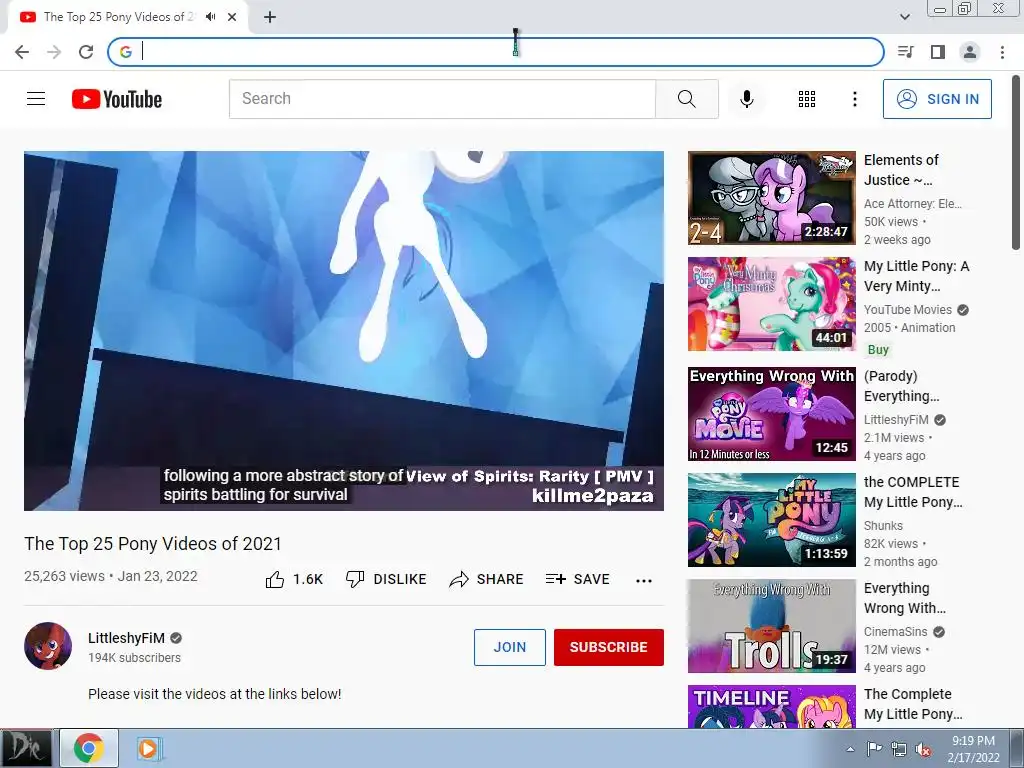Screen dimensions: 1024x768
Task: Click the CinemaSins channel name
Action: (895, 632)
